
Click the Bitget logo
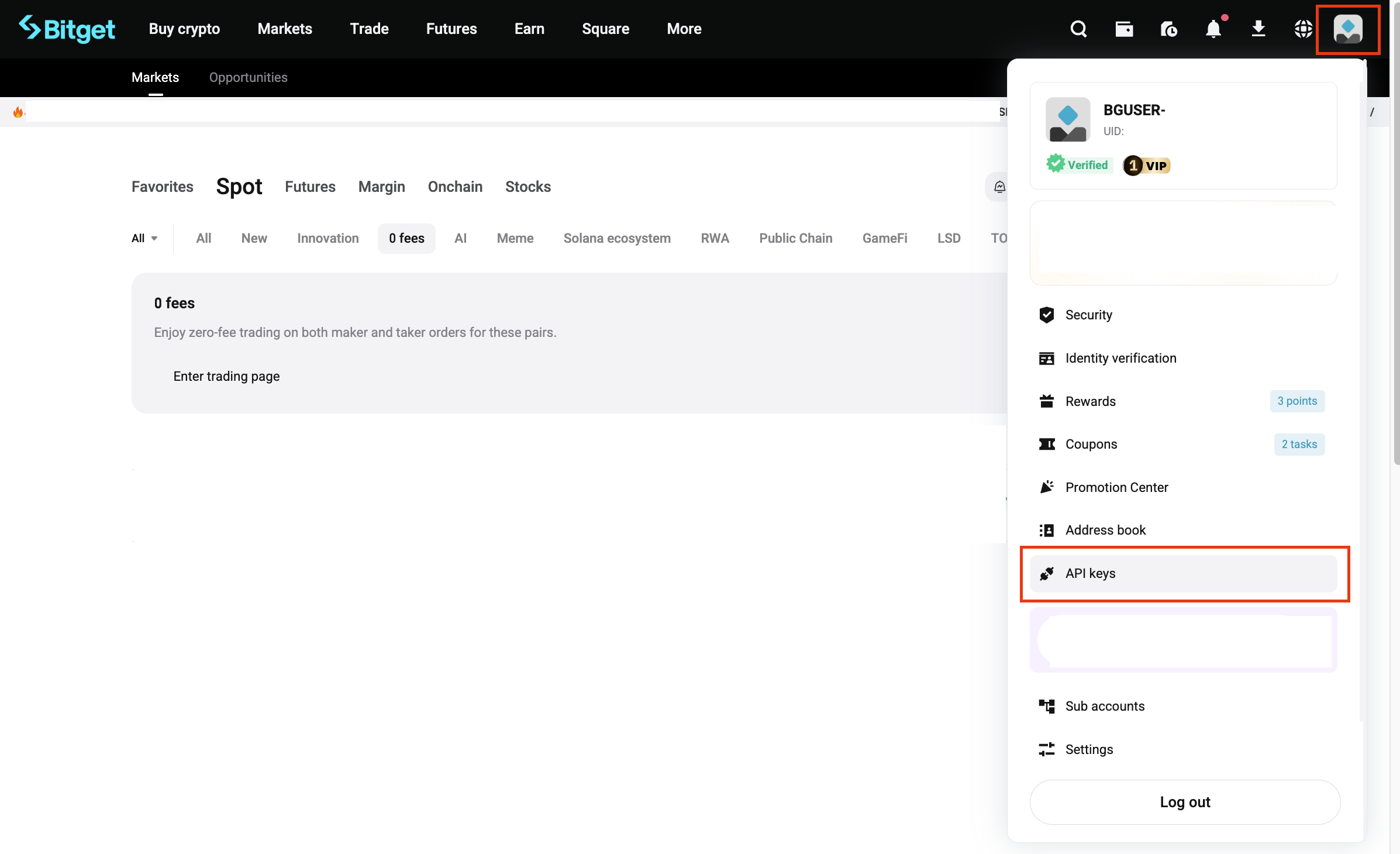[67, 29]
